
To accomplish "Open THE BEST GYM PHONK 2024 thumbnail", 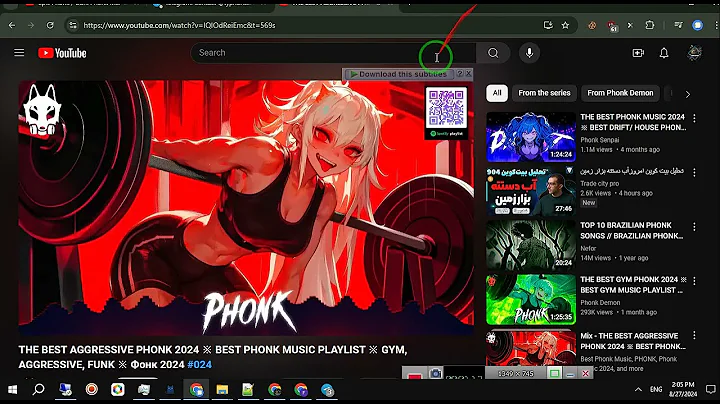I will pyautogui.click(x=531, y=300).
